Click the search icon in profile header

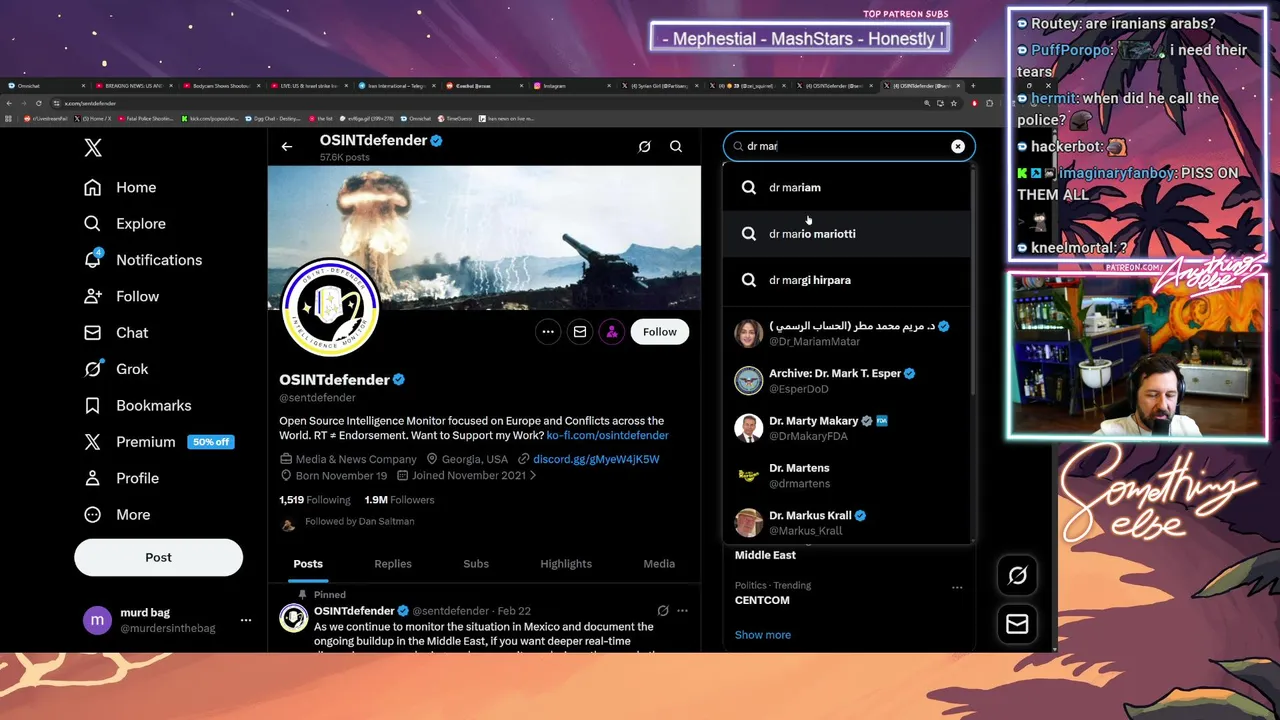[x=676, y=146]
